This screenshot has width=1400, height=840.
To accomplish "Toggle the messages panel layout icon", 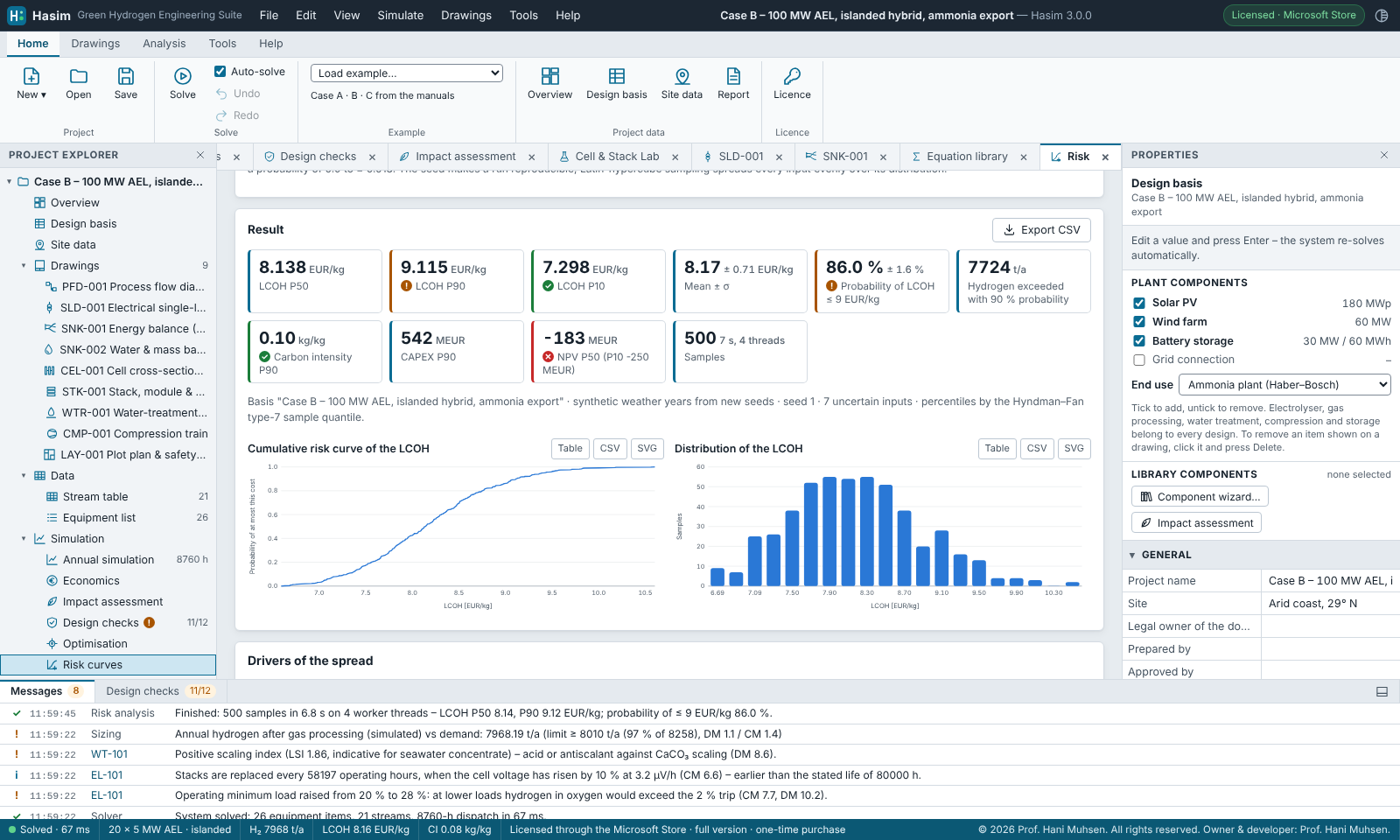I will point(1382,691).
